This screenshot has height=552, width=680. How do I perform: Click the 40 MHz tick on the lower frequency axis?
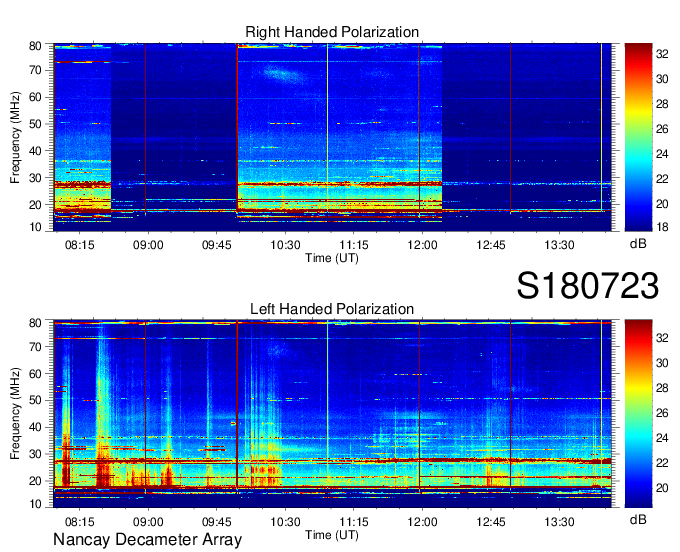[x=35, y=428]
